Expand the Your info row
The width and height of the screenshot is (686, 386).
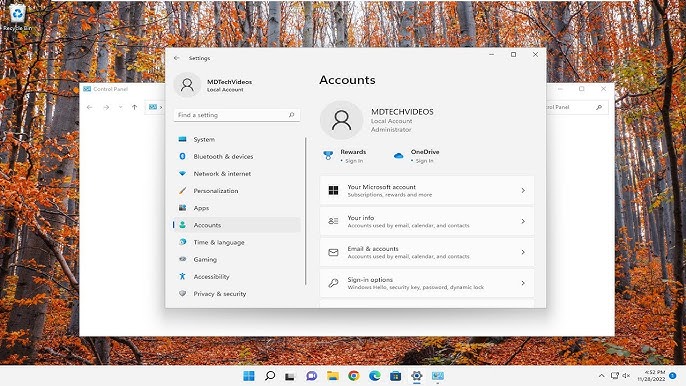point(427,221)
